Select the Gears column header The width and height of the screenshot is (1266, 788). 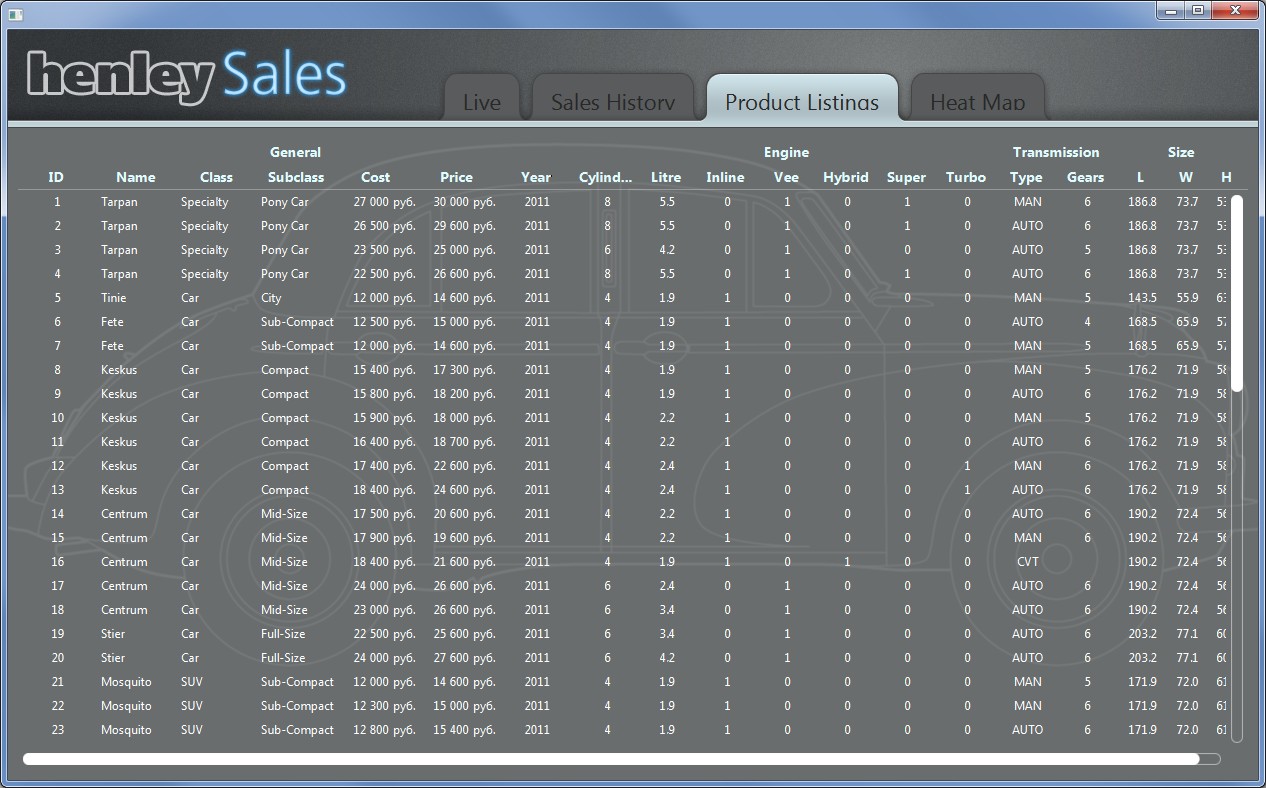[1085, 177]
